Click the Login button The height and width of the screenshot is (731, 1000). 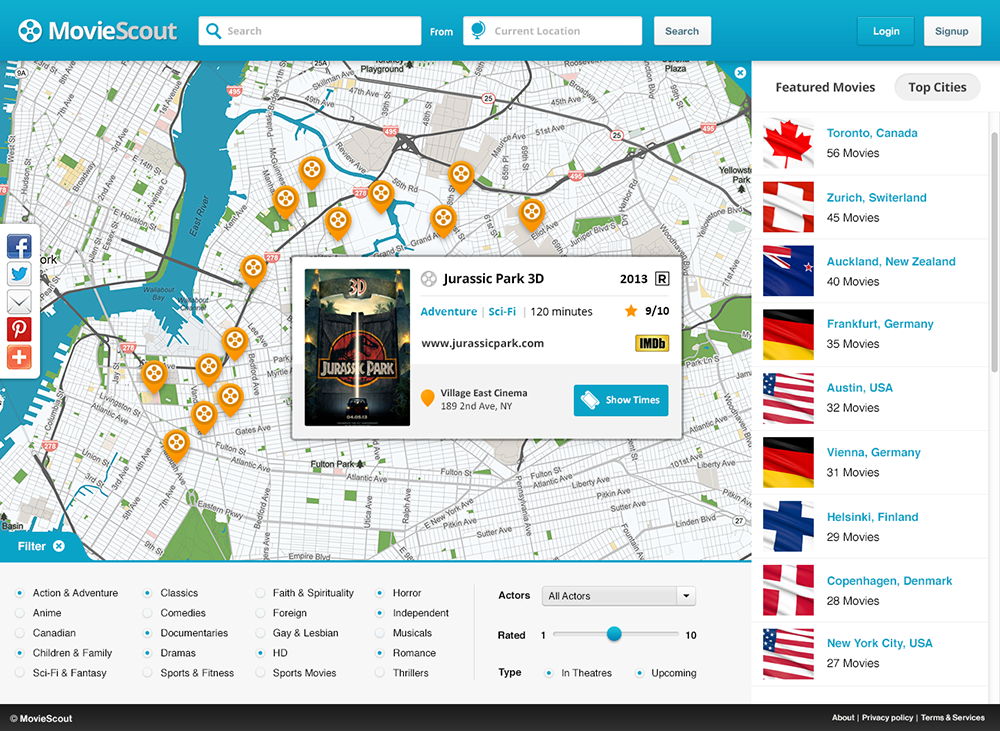[x=886, y=31]
